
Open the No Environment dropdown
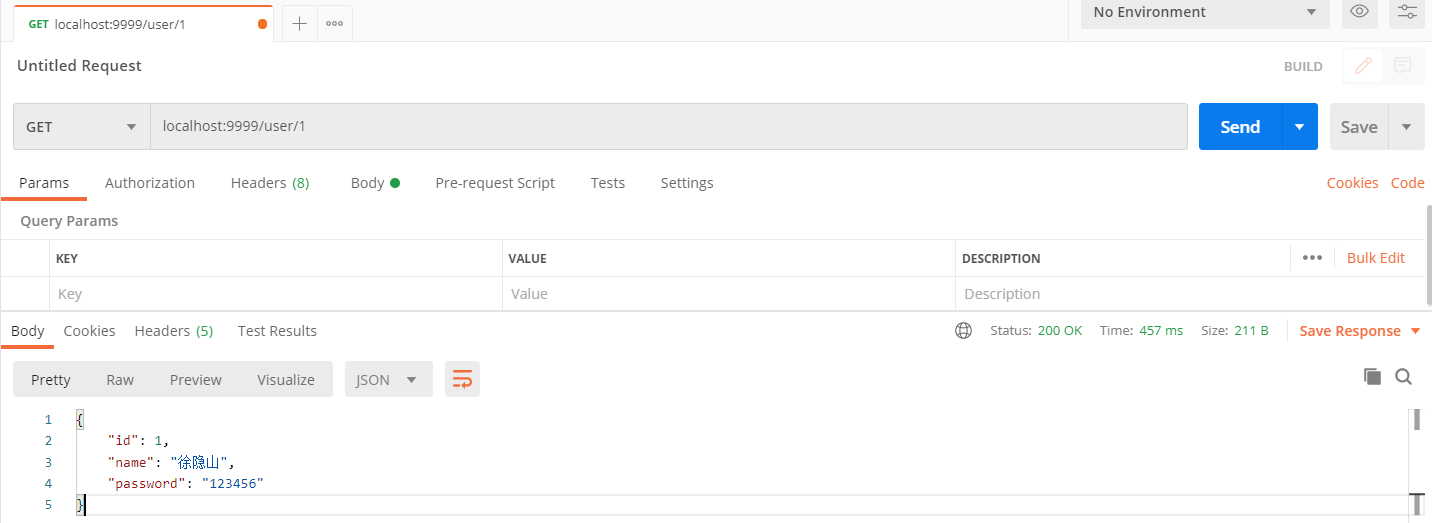(x=1204, y=12)
